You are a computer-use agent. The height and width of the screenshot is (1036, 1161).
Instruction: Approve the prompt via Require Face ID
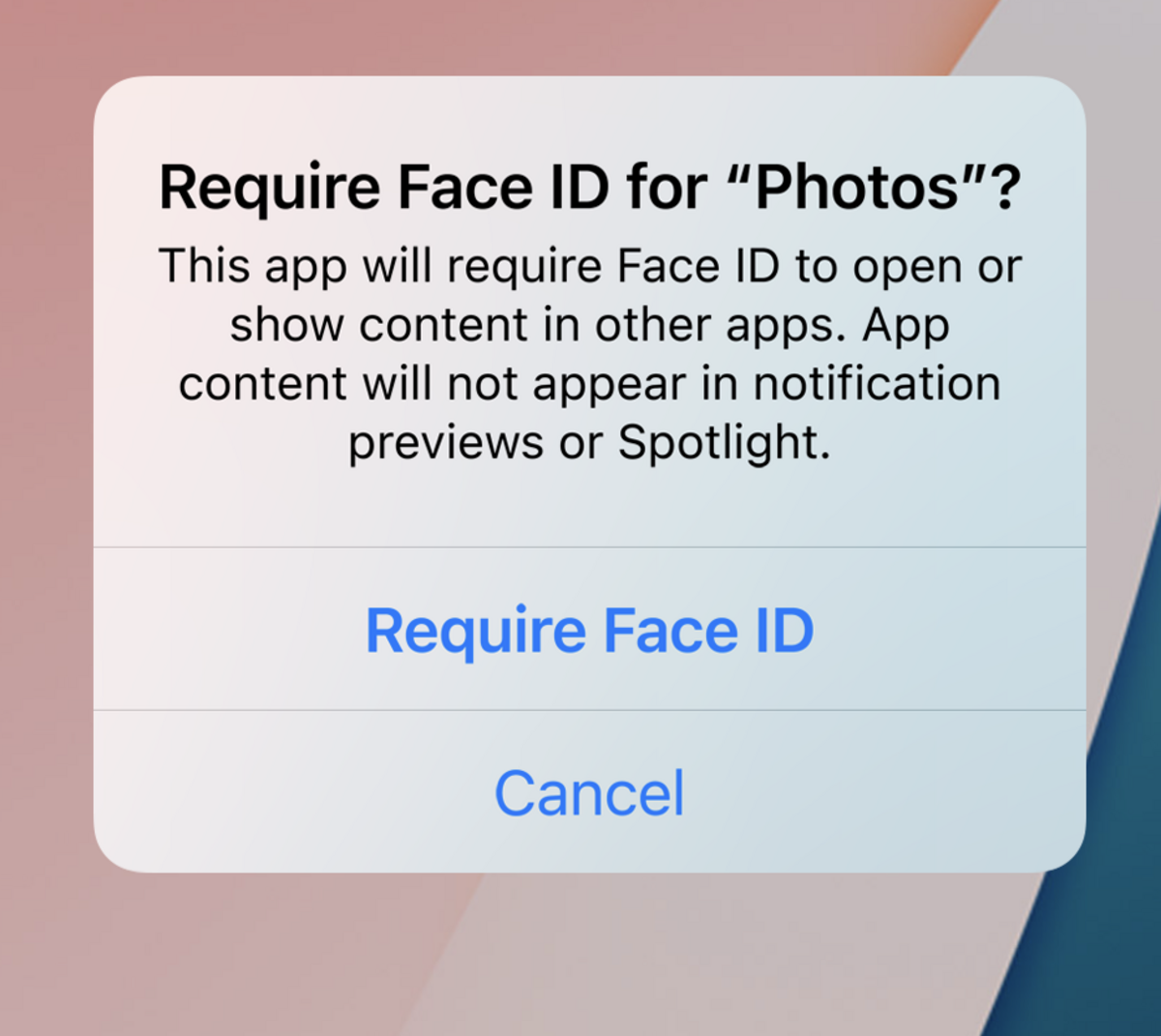coord(589,630)
